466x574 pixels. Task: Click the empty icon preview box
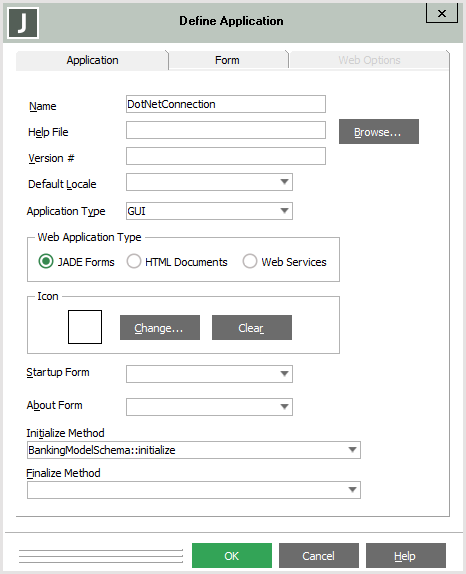(x=85, y=327)
